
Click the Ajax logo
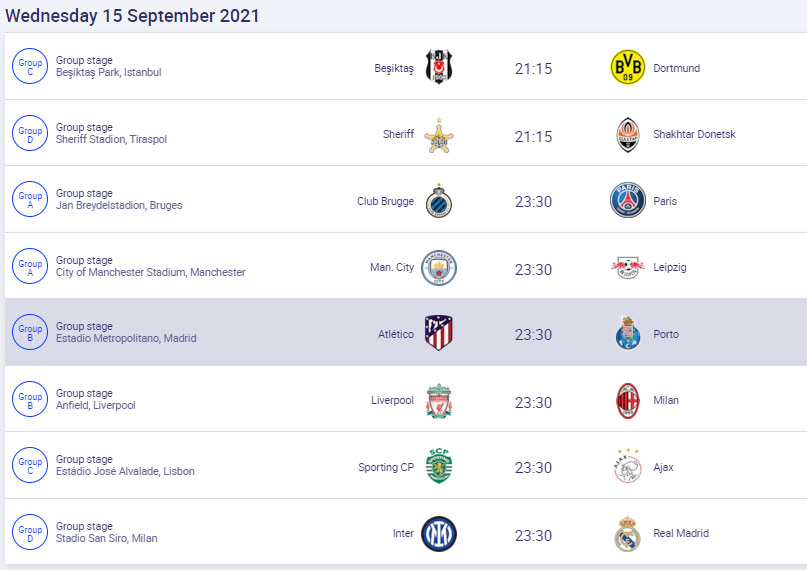[x=627, y=466]
